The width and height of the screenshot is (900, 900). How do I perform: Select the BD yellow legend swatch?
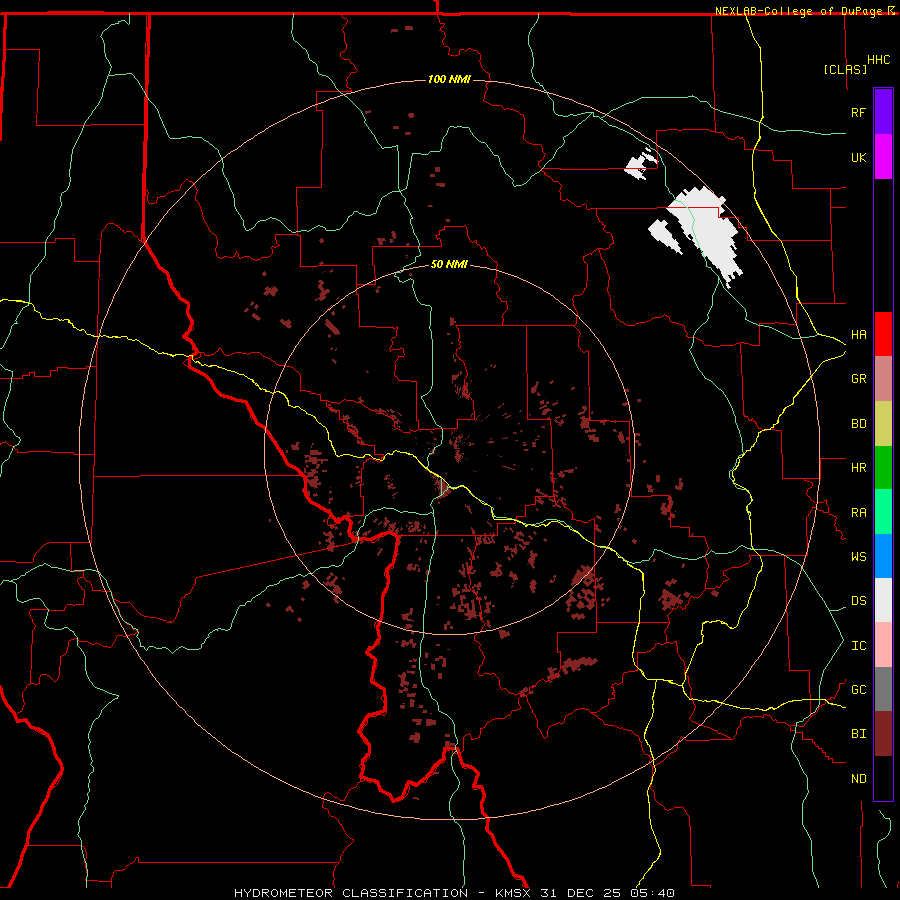883,424
